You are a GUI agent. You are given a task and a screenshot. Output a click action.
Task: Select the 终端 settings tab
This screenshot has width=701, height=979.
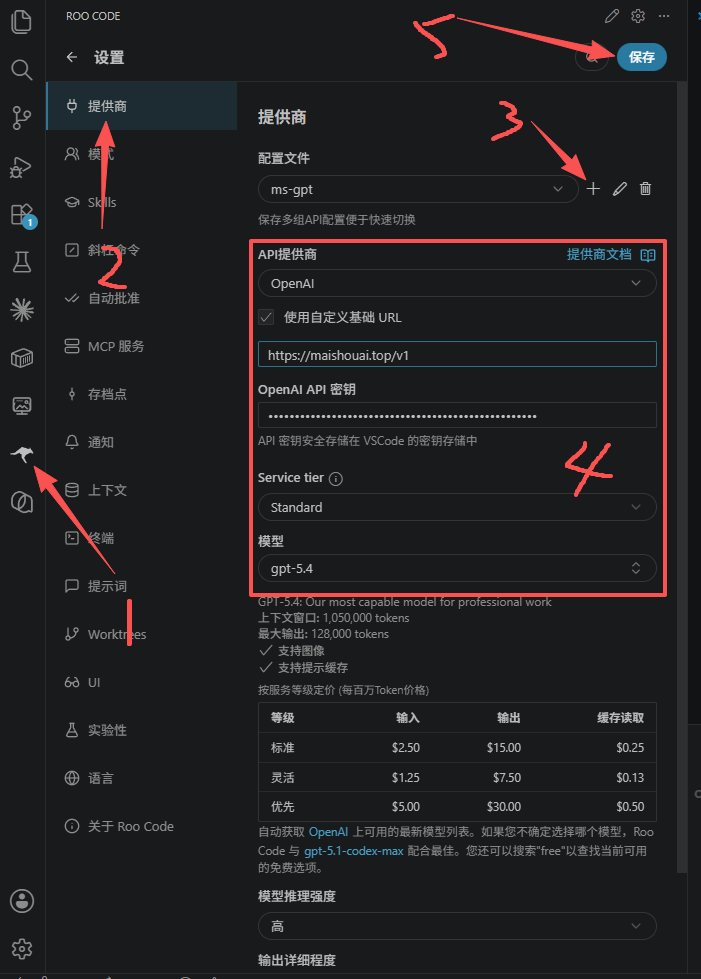142,538
